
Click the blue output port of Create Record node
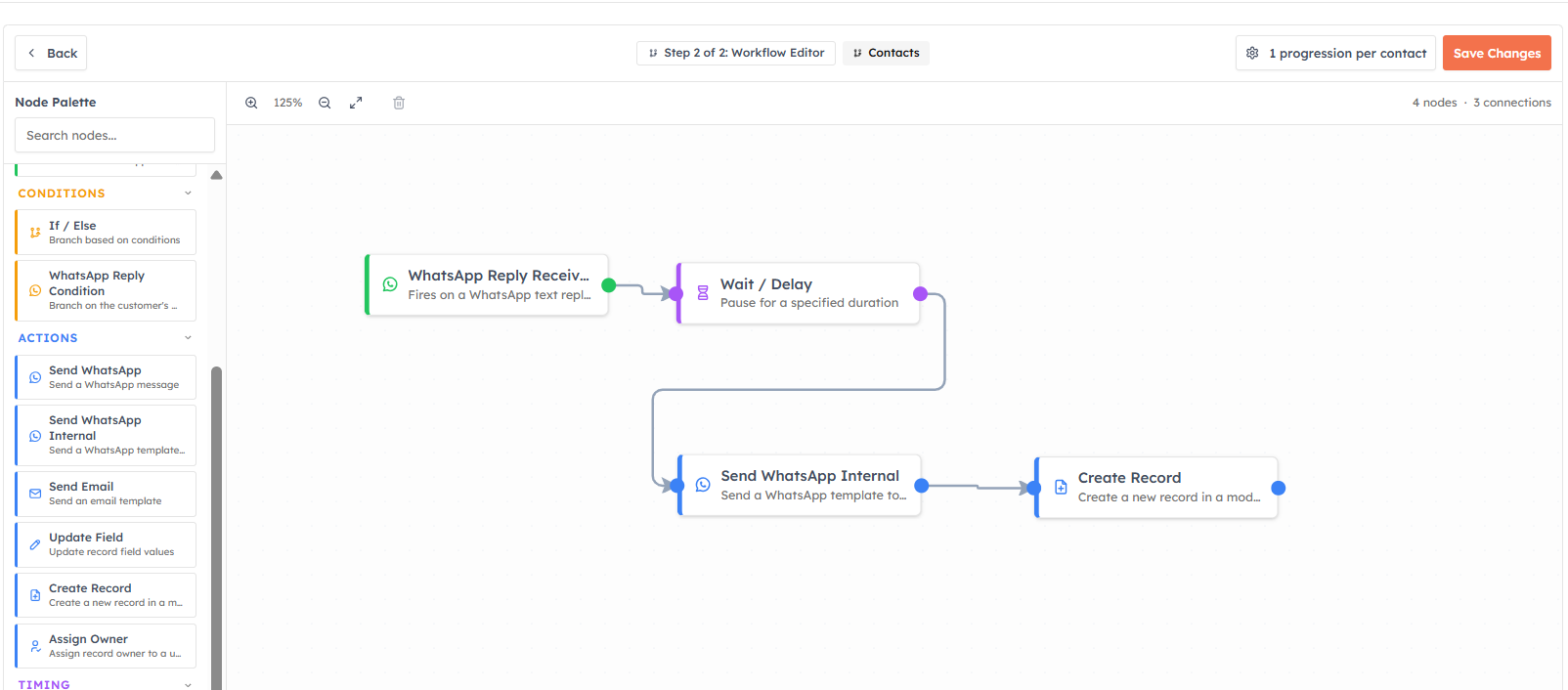coord(1278,488)
